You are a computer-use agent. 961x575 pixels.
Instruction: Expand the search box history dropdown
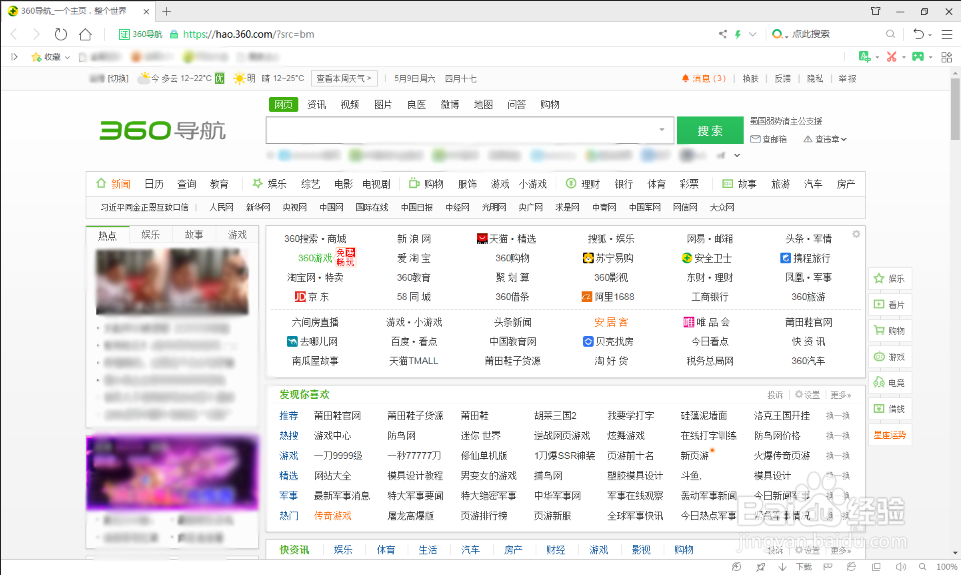tap(662, 130)
